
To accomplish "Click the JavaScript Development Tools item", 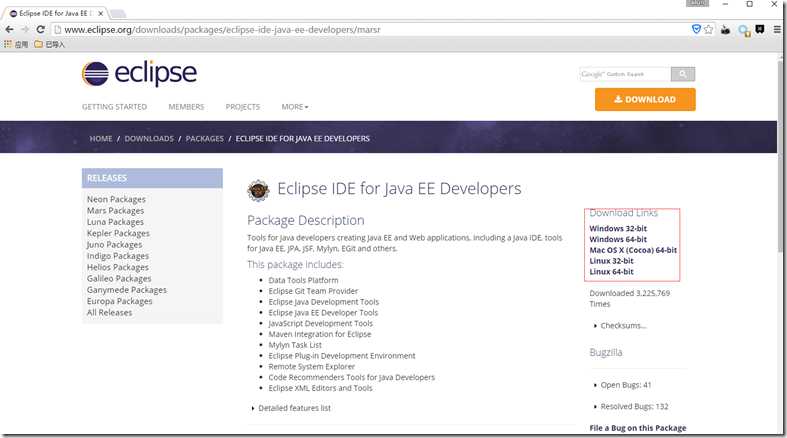I will pos(320,324).
